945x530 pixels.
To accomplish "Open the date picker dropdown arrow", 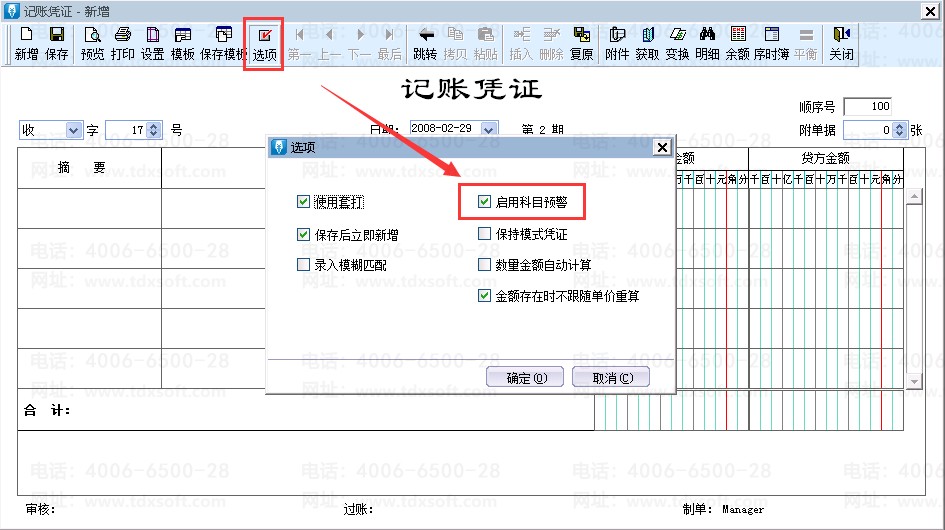I will click(x=489, y=129).
